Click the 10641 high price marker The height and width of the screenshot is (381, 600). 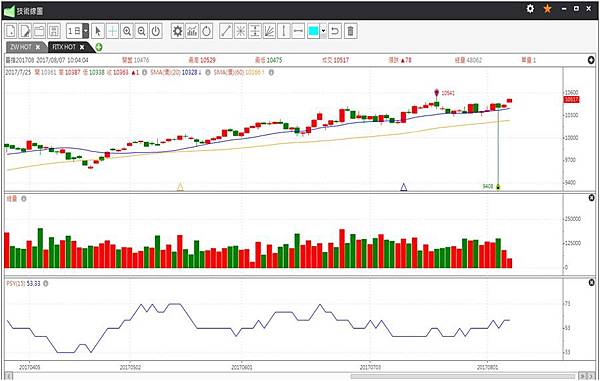coord(437,93)
